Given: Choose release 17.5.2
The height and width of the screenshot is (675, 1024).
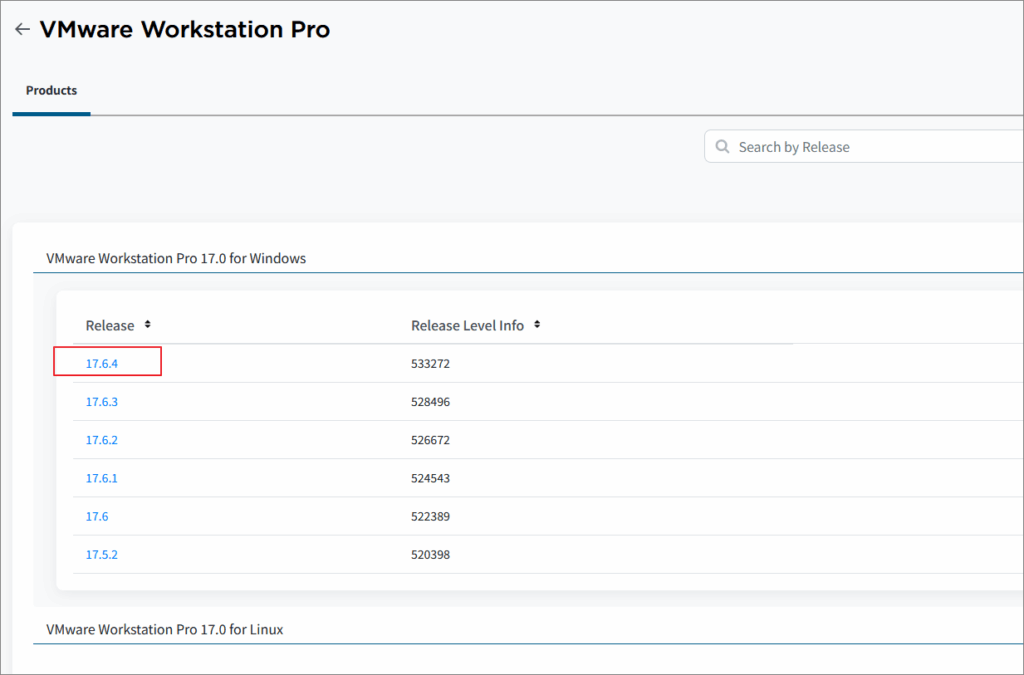Looking at the screenshot, I should 102,554.
